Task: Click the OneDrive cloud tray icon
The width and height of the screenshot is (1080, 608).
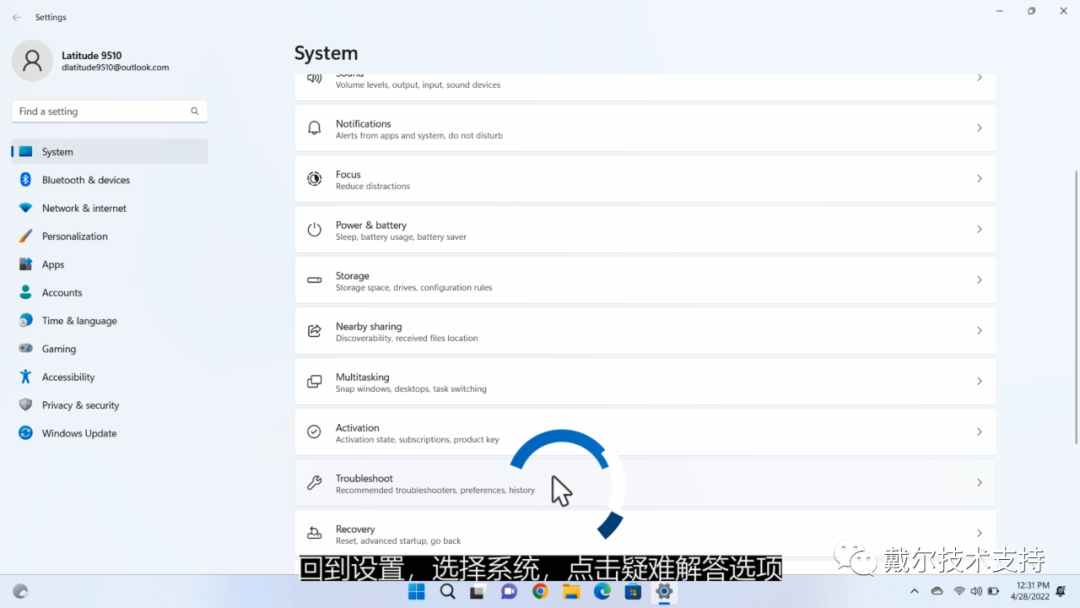Action: point(937,591)
